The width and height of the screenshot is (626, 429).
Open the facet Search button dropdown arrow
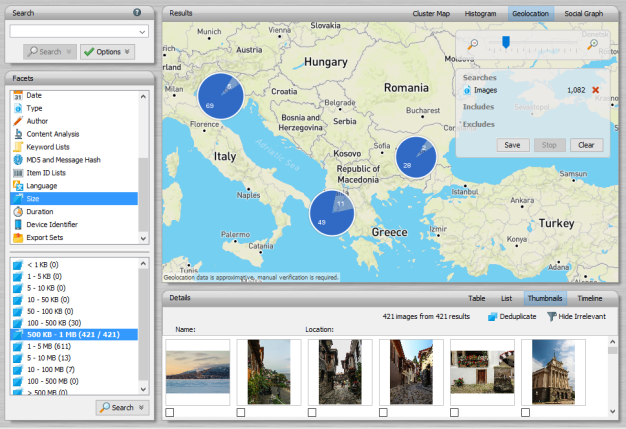pyautogui.click(x=143, y=407)
